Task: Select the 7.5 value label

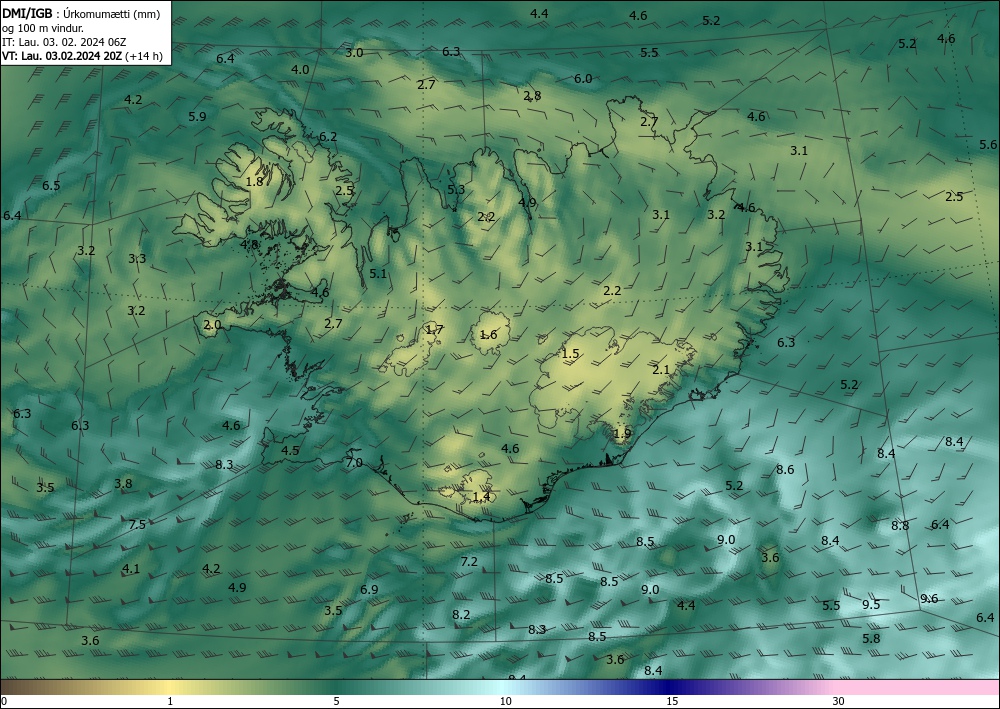Action: [x=137, y=525]
